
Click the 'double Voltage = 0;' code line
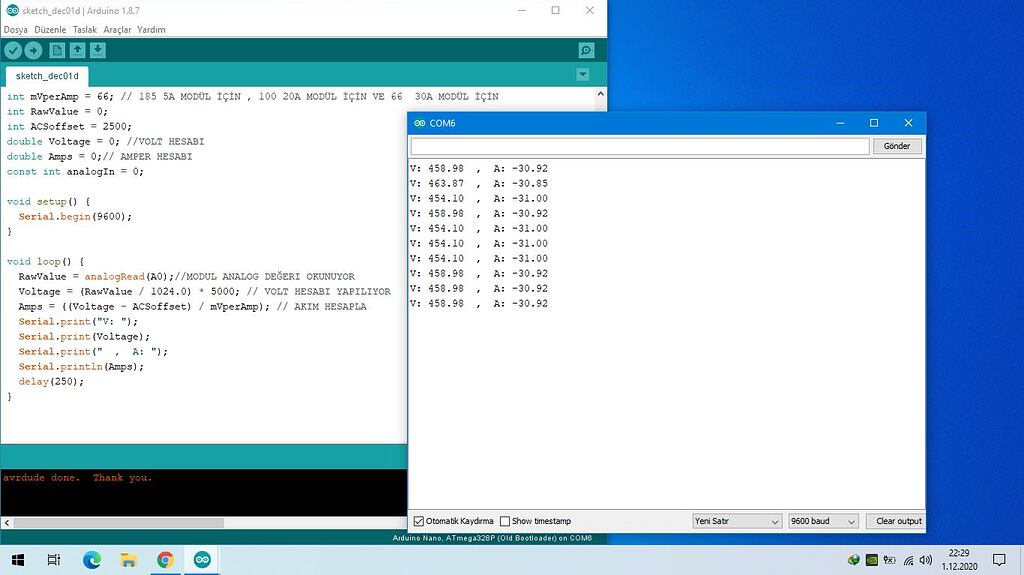pyautogui.click(x=63, y=142)
